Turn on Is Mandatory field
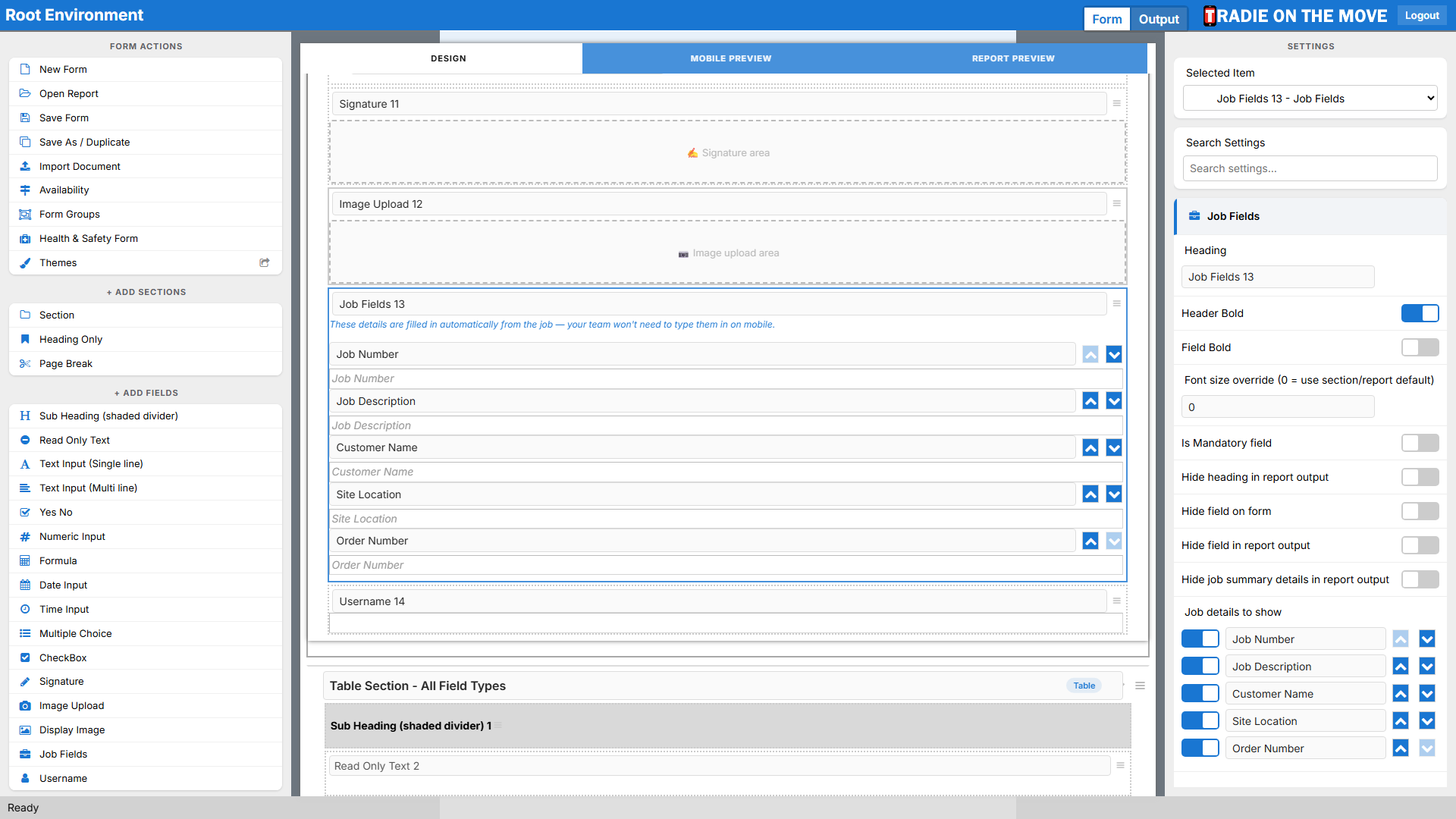The width and height of the screenshot is (1456, 819). point(1420,443)
